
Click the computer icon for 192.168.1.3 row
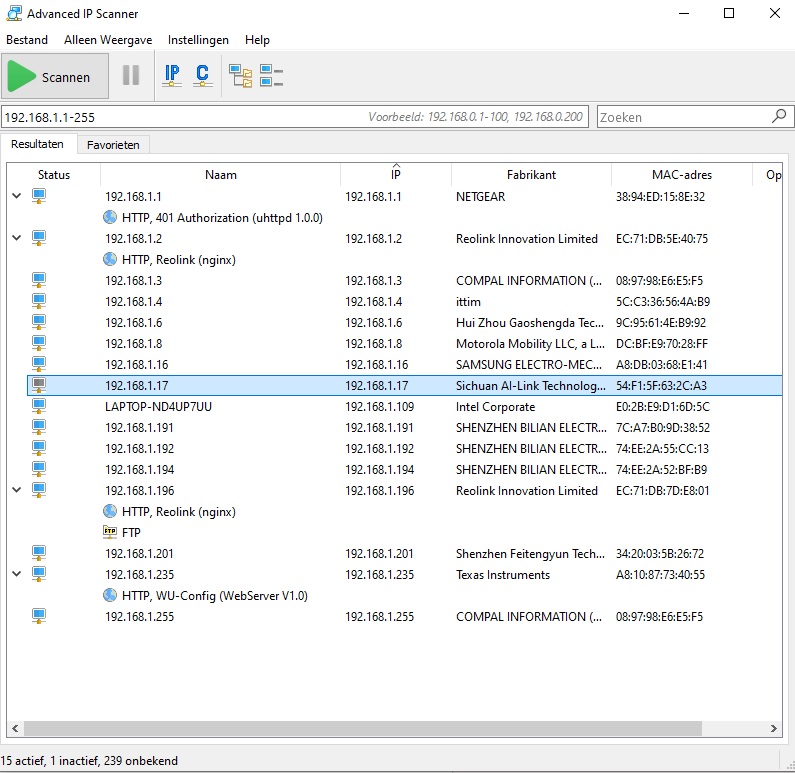(x=39, y=280)
